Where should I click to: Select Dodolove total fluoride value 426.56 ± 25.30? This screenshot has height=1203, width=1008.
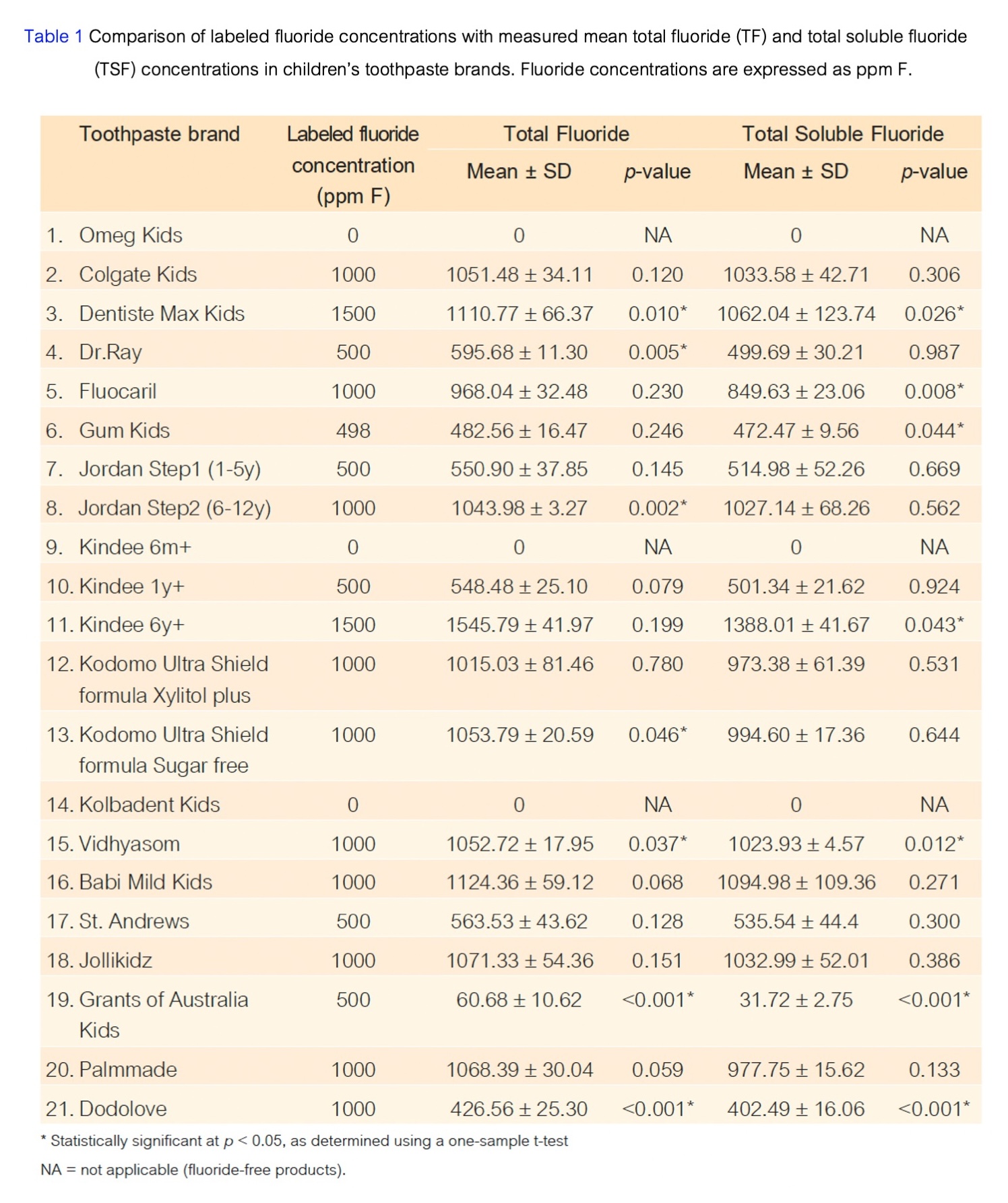click(x=519, y=1109)
